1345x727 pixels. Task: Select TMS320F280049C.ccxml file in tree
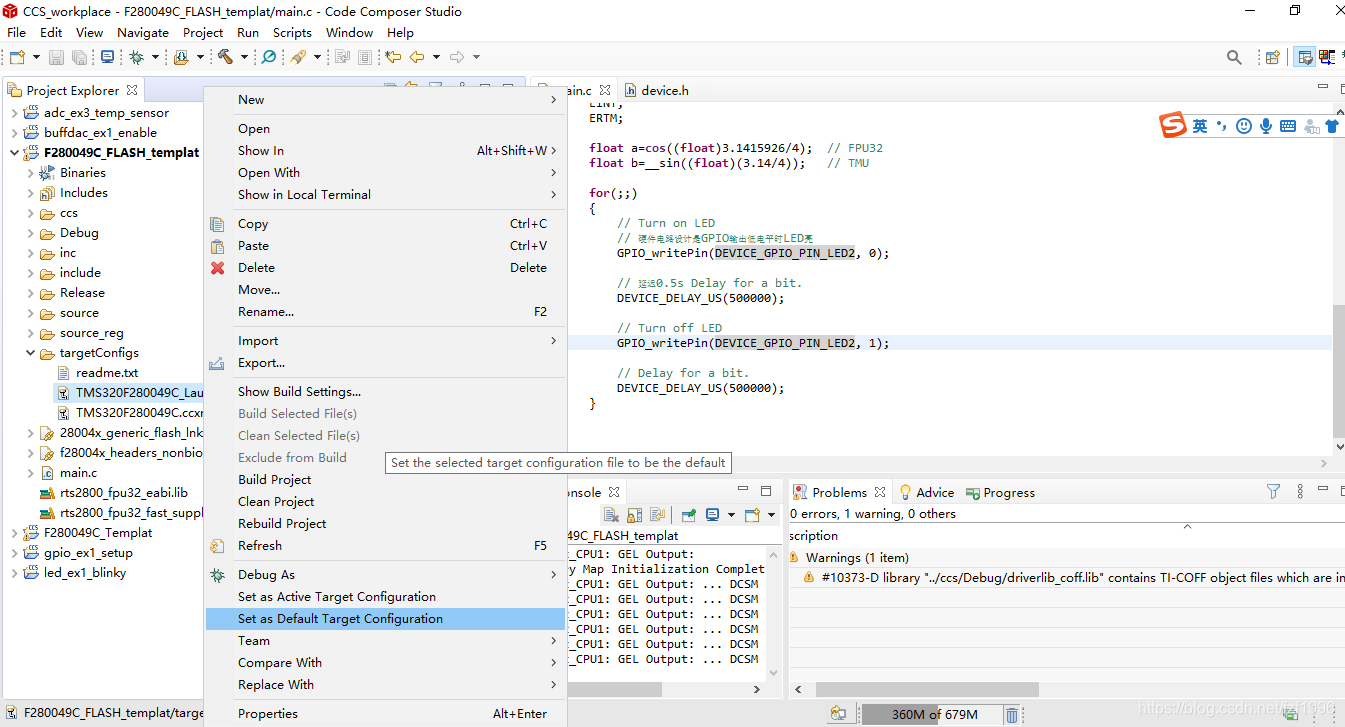pyautogui.click(x=131, y=413)
